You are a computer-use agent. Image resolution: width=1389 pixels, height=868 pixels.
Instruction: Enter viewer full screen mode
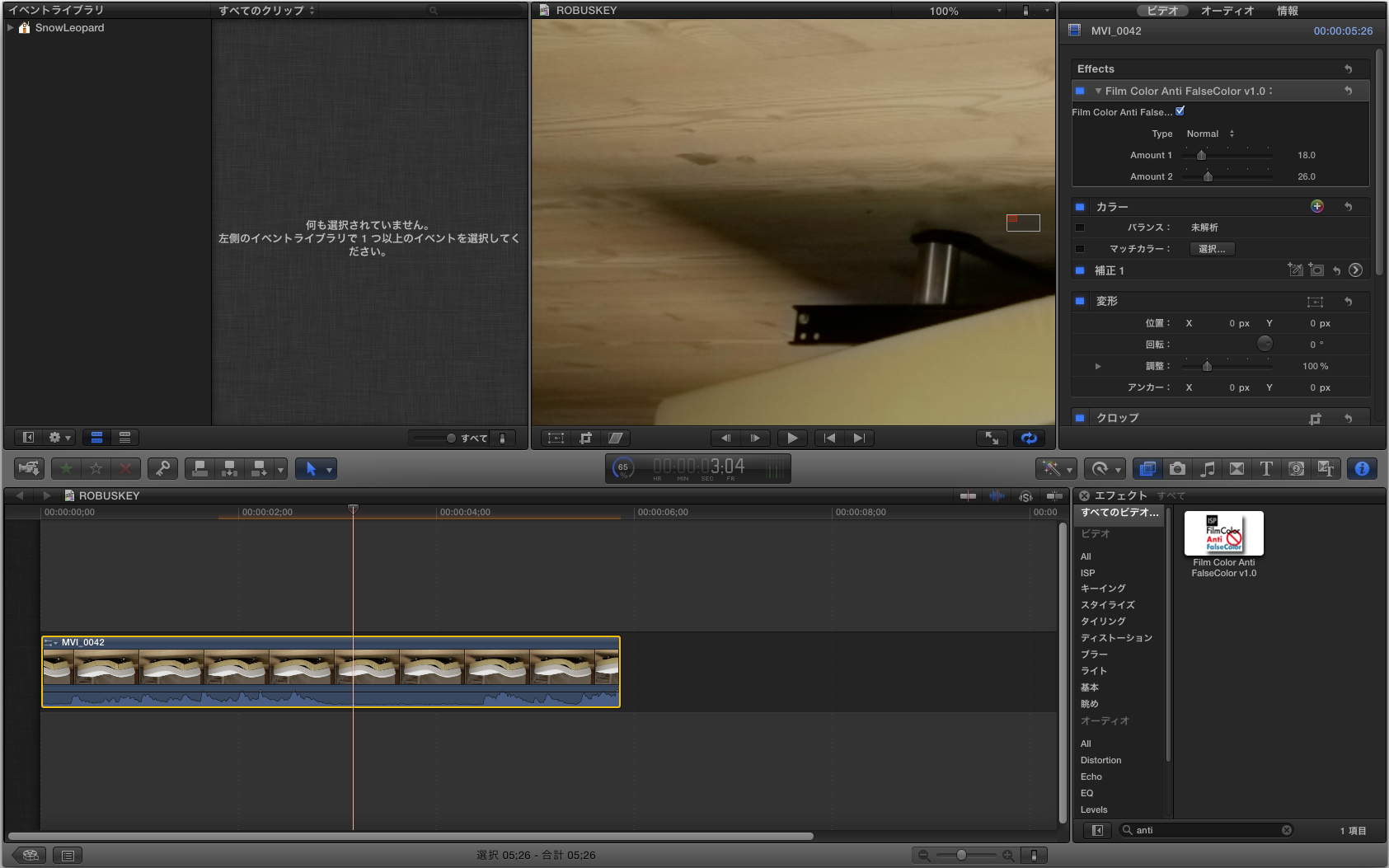(x=992, y=438)
